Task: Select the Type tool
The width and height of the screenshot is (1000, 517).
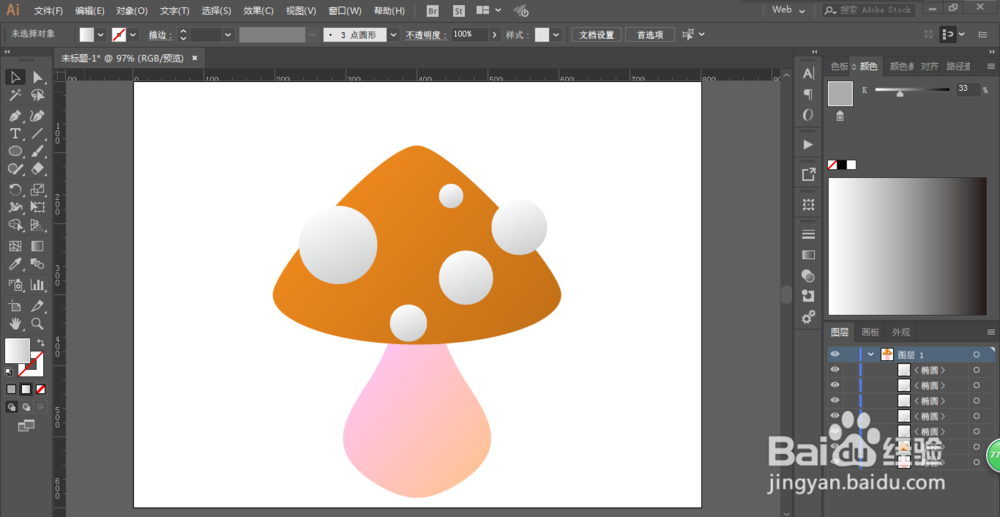Action: tap(15, 133)
